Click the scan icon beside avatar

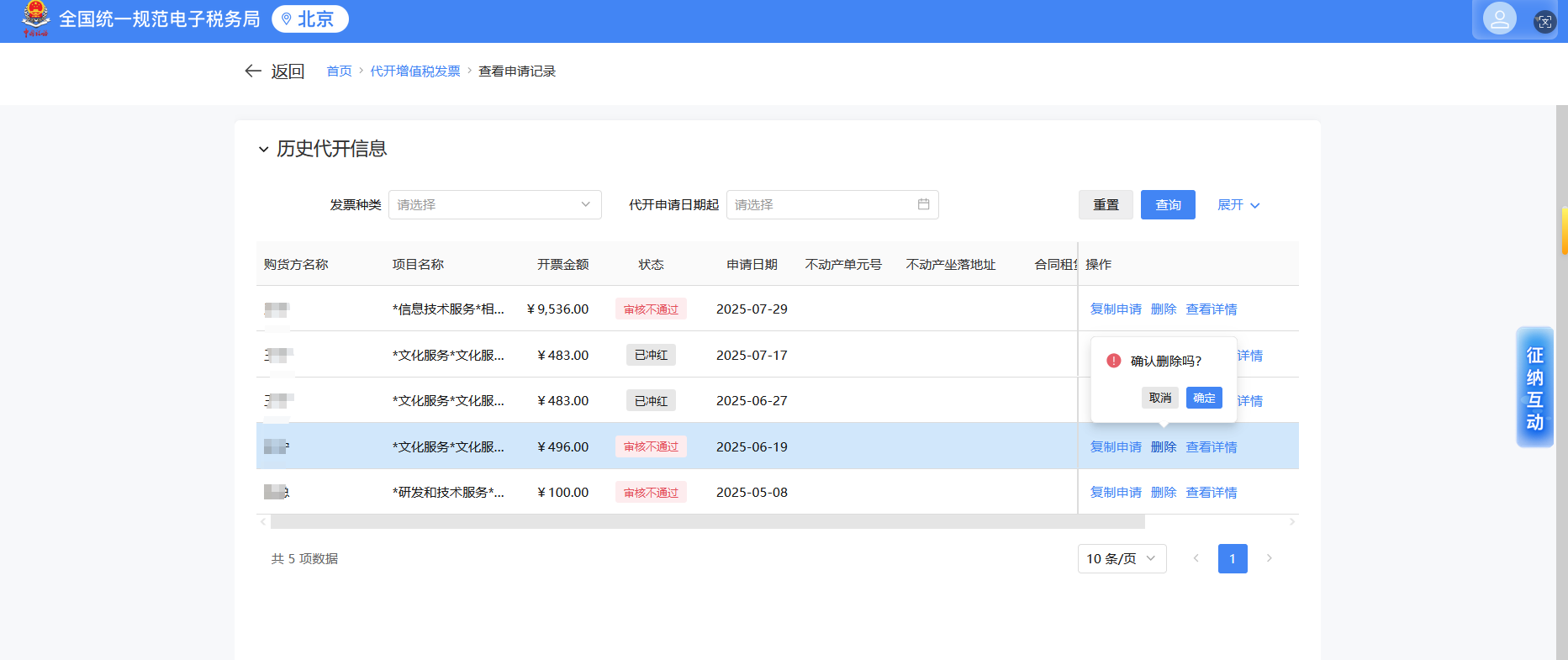(1544, 22)
